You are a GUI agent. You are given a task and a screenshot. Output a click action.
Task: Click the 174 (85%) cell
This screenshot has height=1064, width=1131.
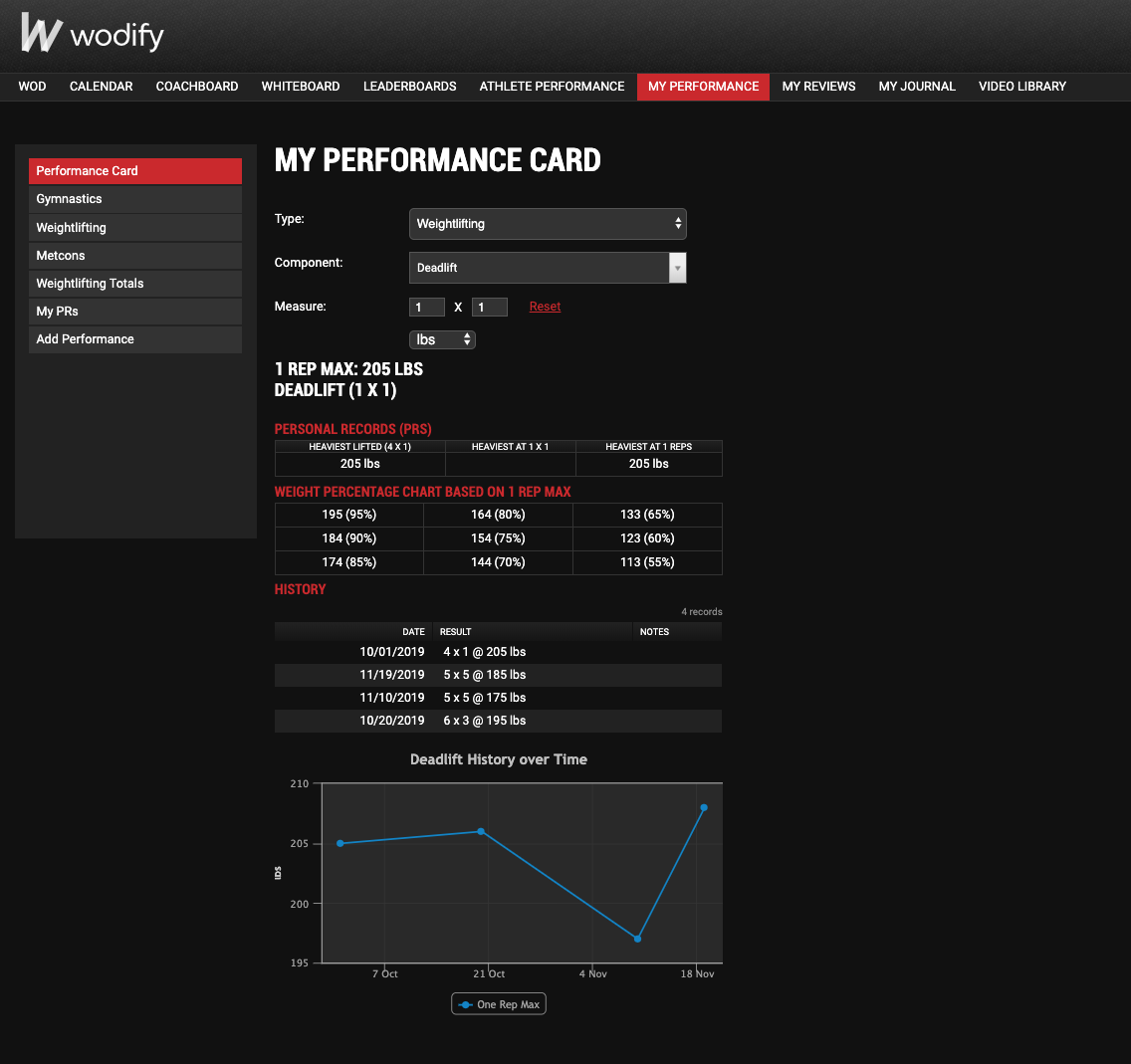[x=349, y=562]
